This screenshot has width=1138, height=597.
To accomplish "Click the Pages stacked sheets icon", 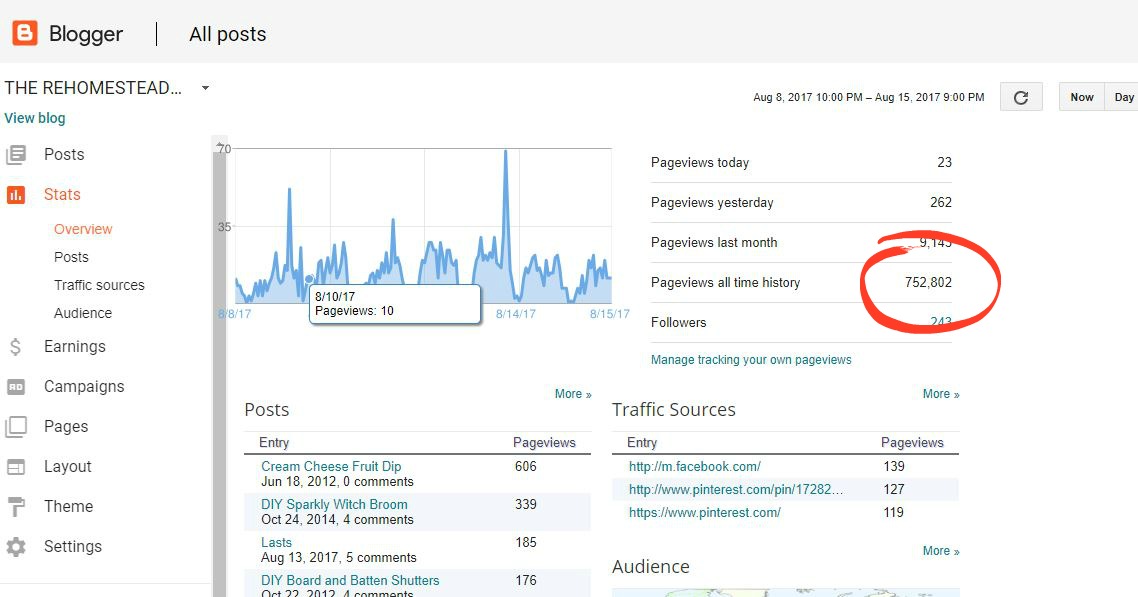I will [16, 427].
